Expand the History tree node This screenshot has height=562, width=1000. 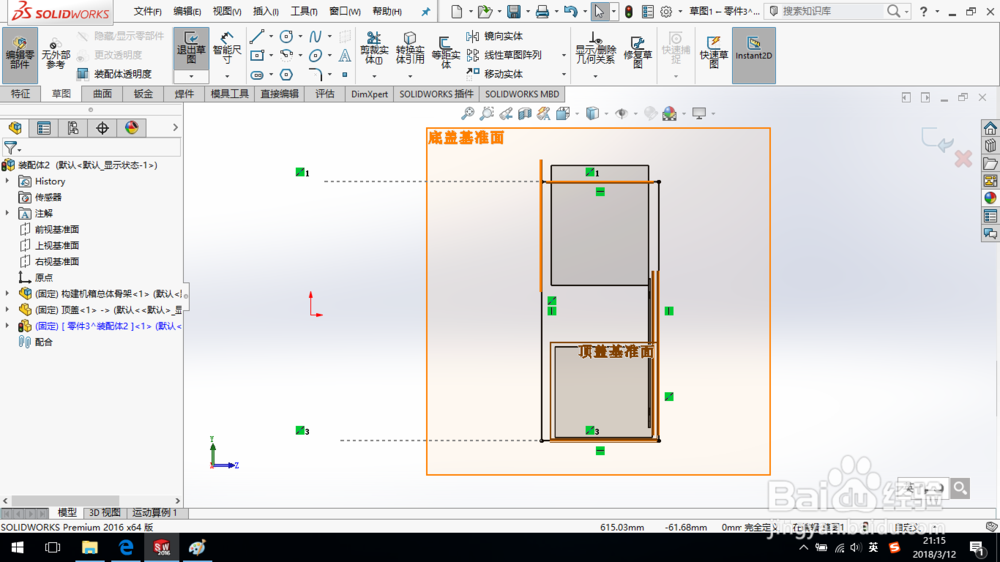click(x=7, y=181)
